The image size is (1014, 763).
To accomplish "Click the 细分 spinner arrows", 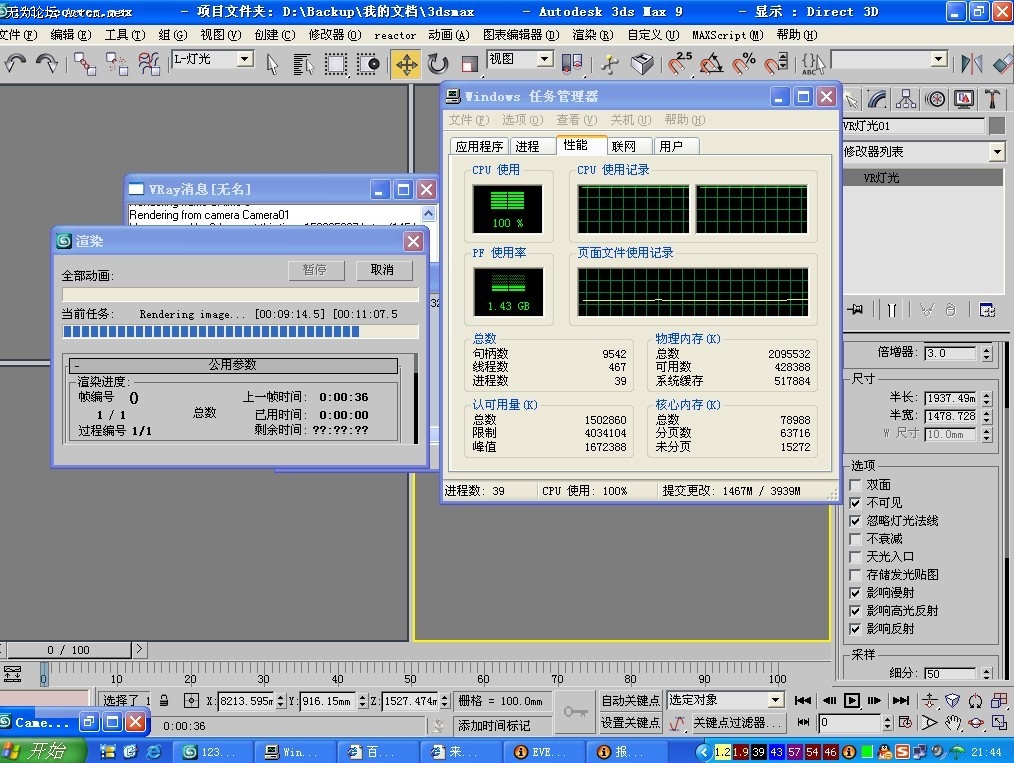I will coord(986,673).
